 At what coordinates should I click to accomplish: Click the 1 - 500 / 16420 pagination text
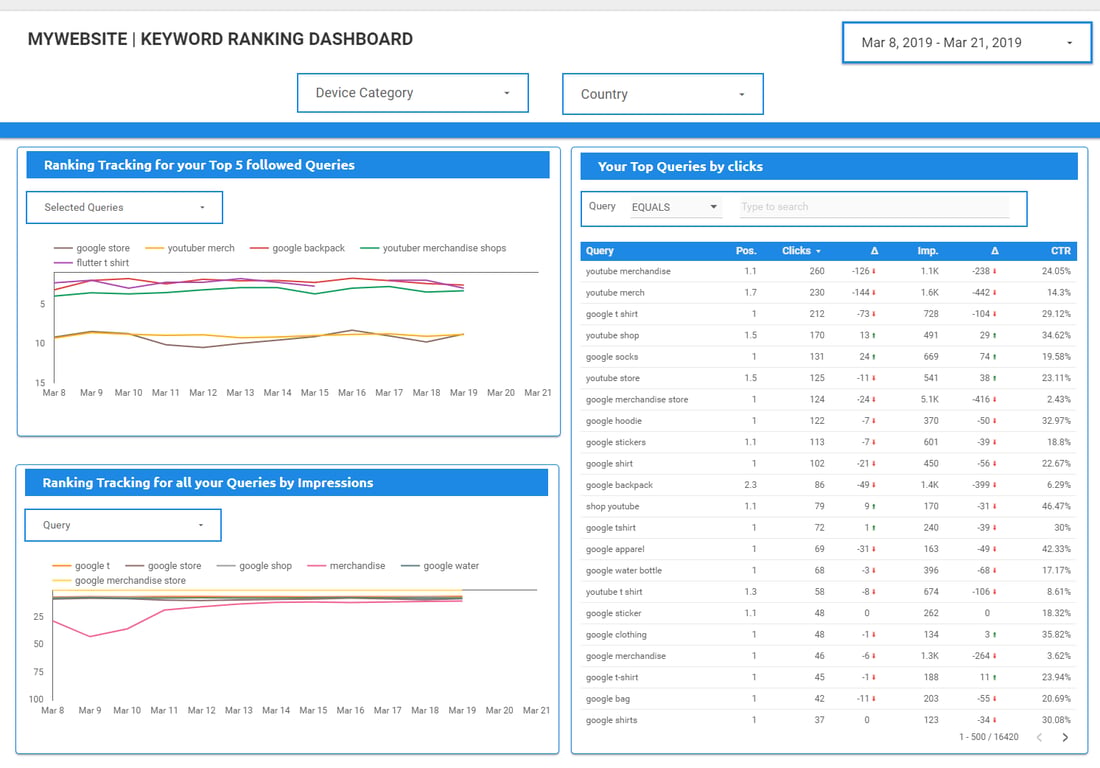coord(988,737)
